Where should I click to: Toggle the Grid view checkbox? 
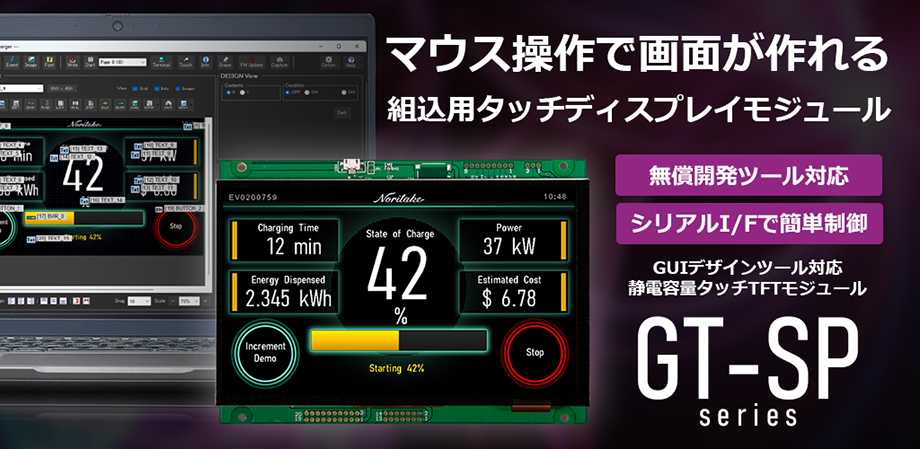tap(135, 89)
